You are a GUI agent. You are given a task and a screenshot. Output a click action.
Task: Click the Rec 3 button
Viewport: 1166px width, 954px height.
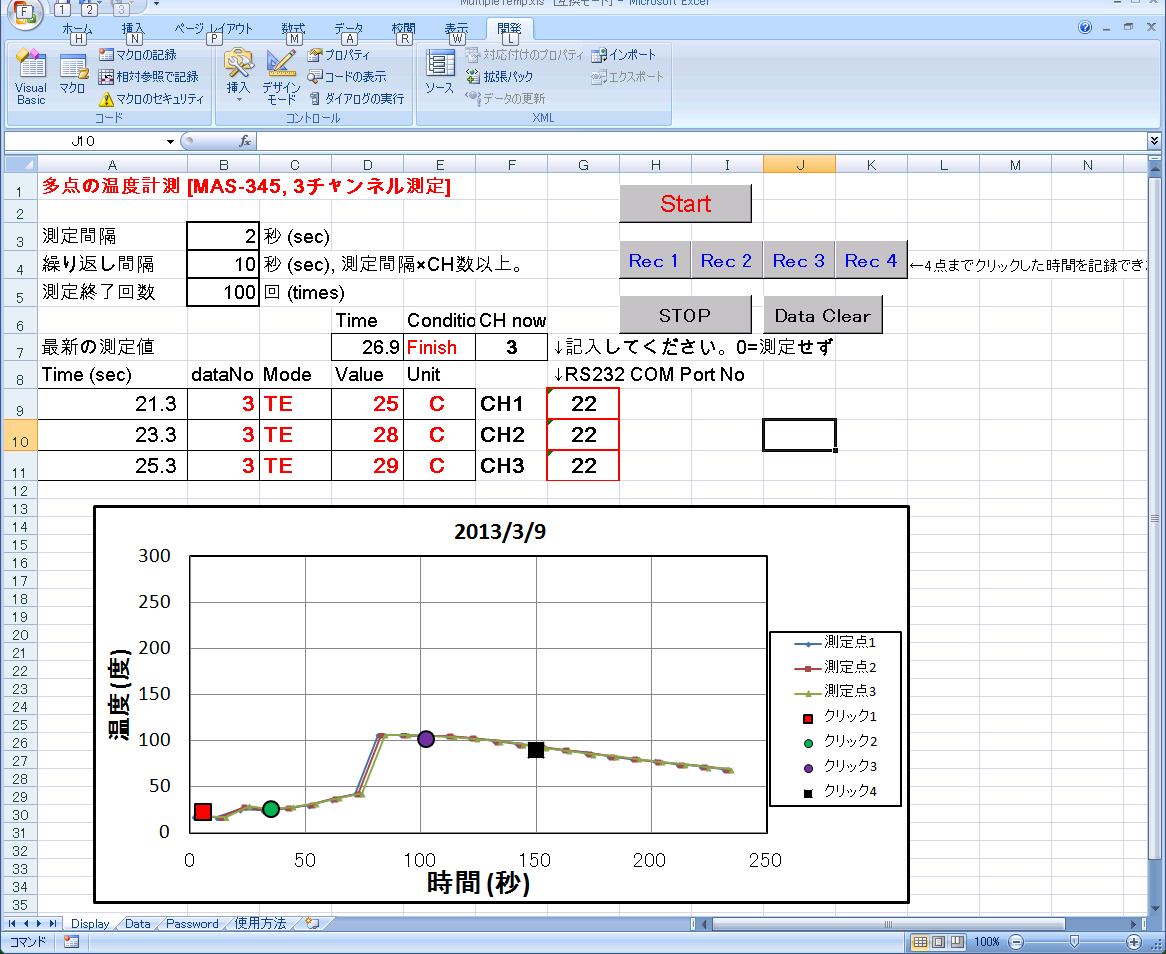799,260
